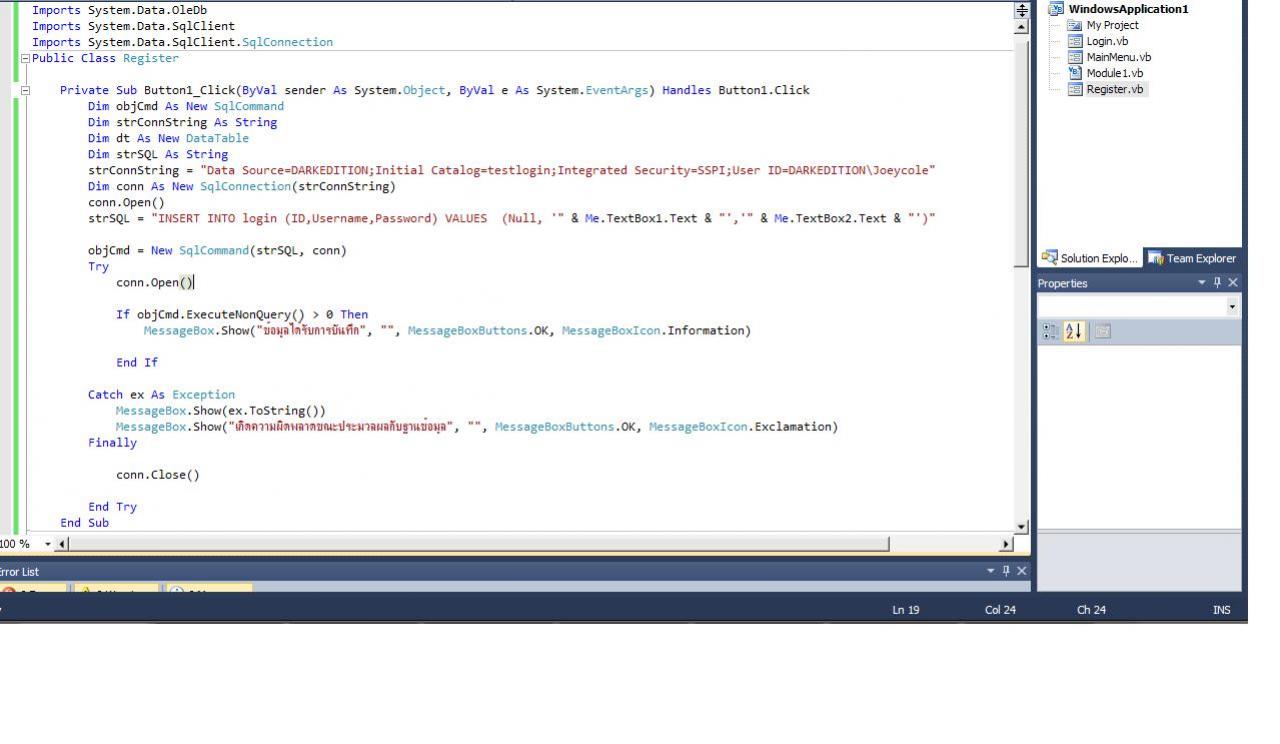Open MainMenu.vb in Solution Explorer
This screenshot has height=744, width=1280.
point(1118,57)
